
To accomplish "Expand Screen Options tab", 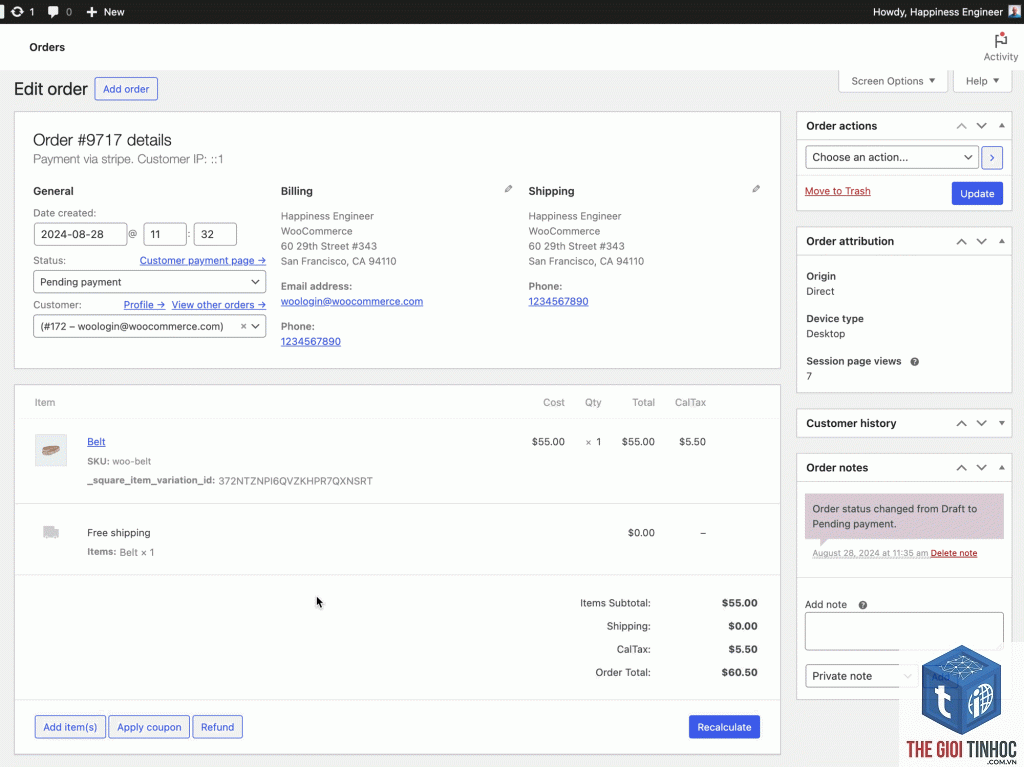I will point(893,81).
